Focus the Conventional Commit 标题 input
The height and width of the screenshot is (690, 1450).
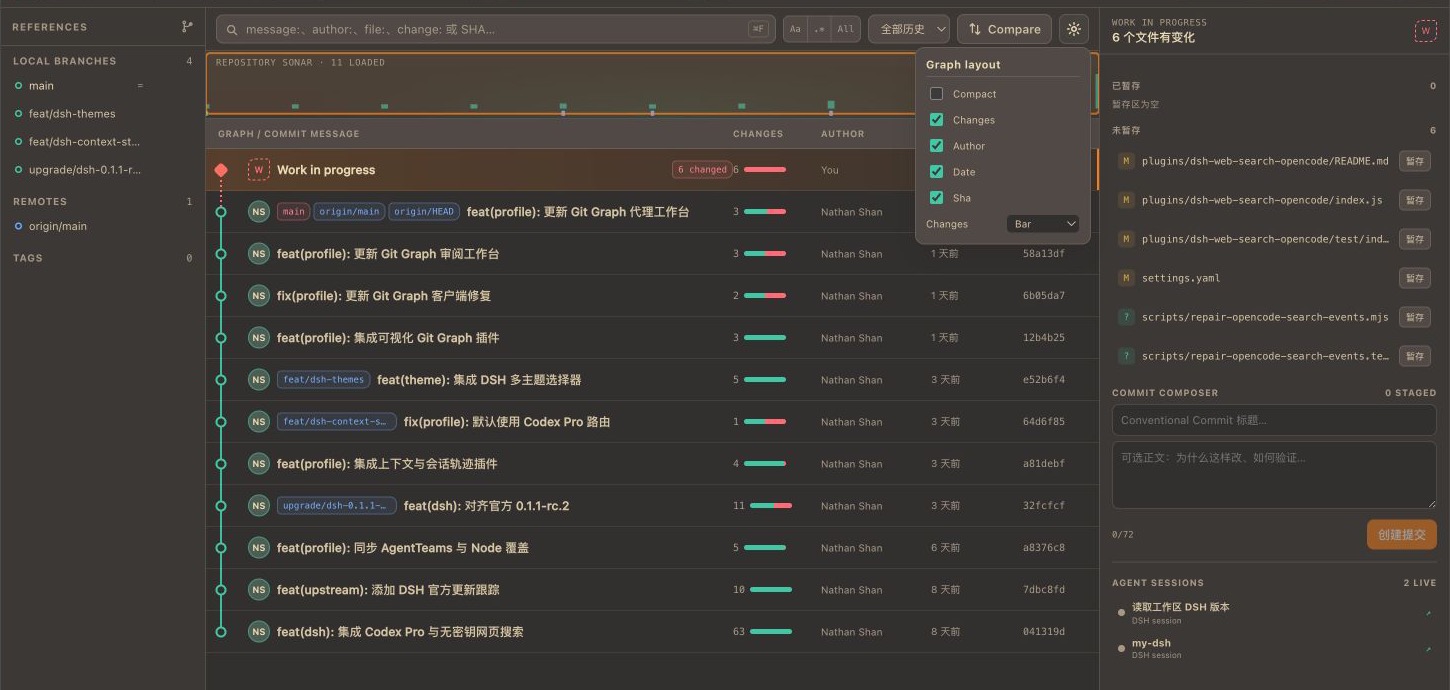tap(1274, 420)
